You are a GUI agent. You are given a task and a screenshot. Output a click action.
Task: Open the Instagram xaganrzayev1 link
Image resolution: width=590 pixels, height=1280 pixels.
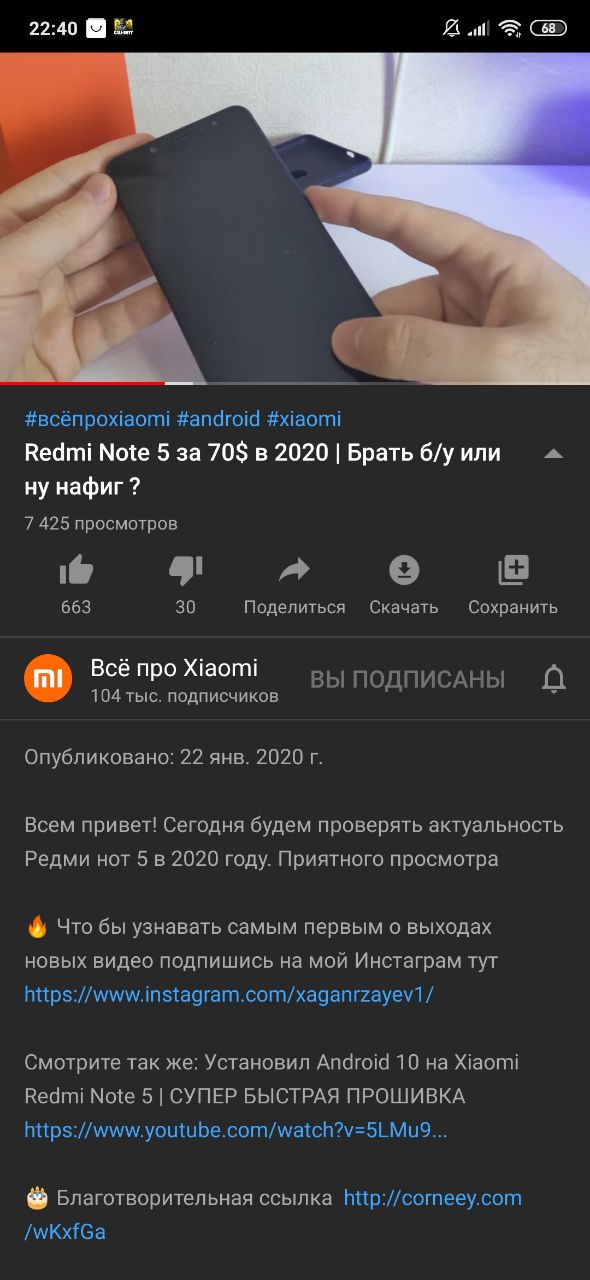[x=229, y=995]
